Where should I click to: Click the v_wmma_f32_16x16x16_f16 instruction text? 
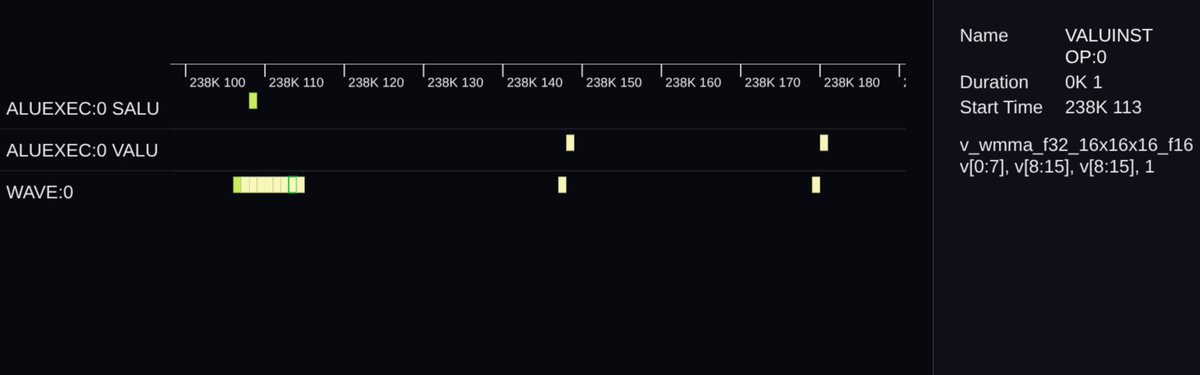[x=1076, y=145]
